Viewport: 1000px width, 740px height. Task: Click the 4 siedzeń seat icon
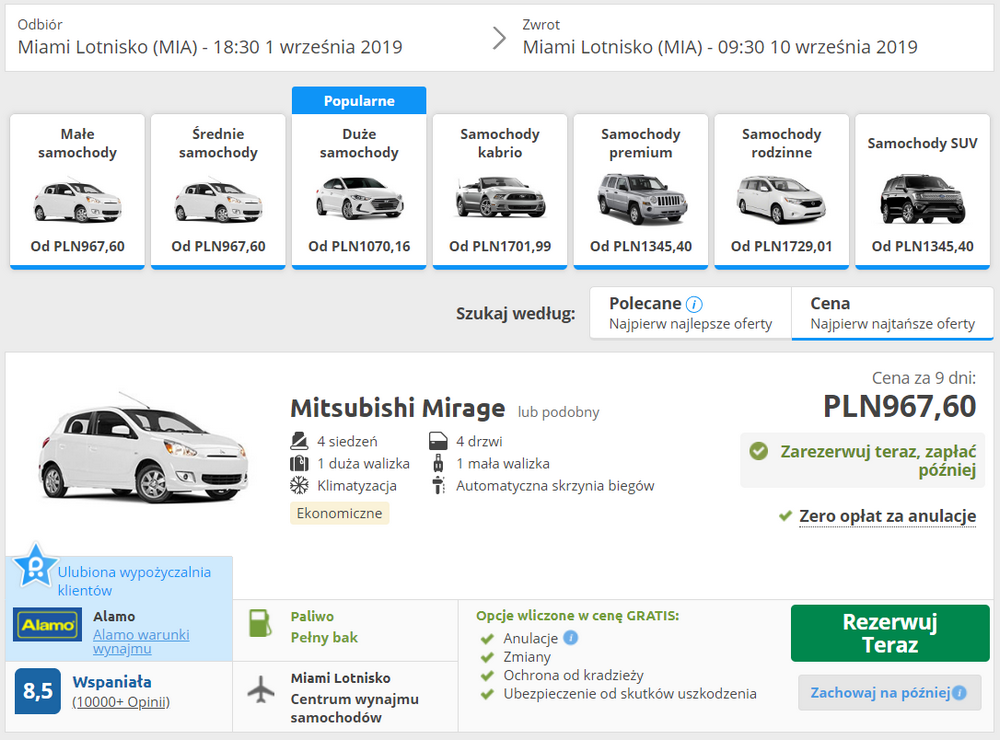(299, 441)
